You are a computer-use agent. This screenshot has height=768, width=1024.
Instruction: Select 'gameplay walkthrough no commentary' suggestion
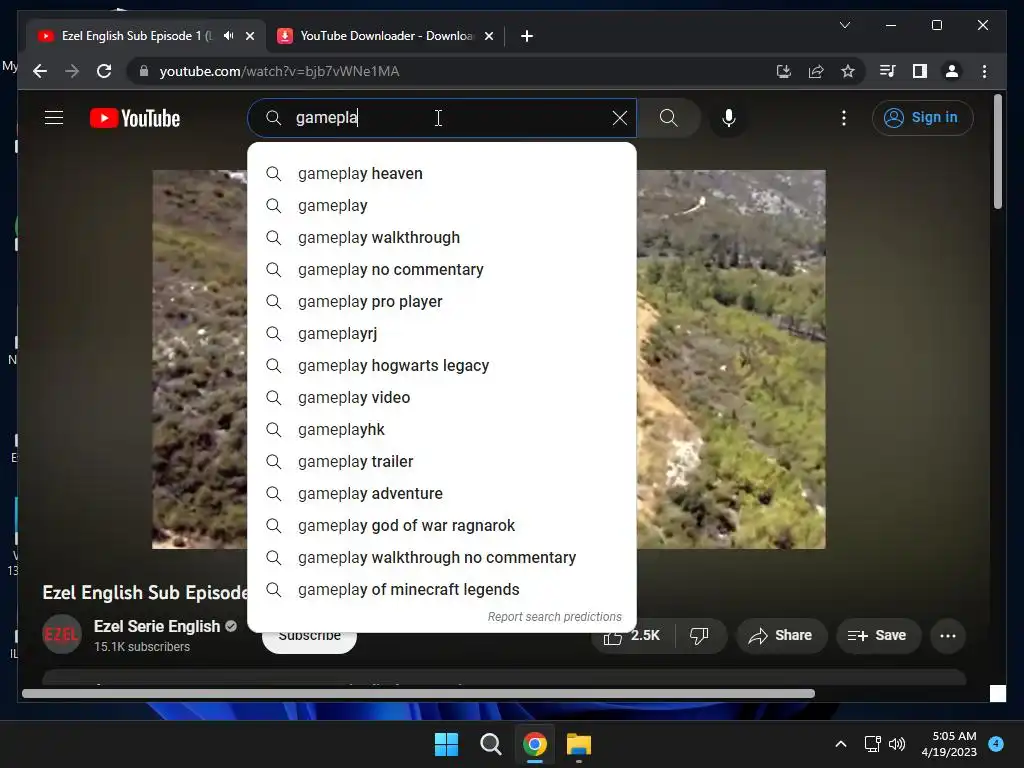442,558
